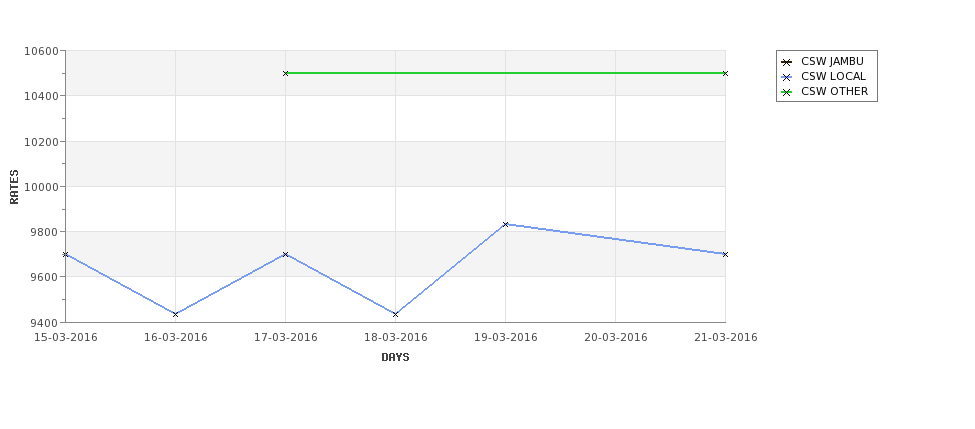Select the CSW LOCAL point on 18-03-2016
This screenshot has height=429, width=975.
[395, 315]
